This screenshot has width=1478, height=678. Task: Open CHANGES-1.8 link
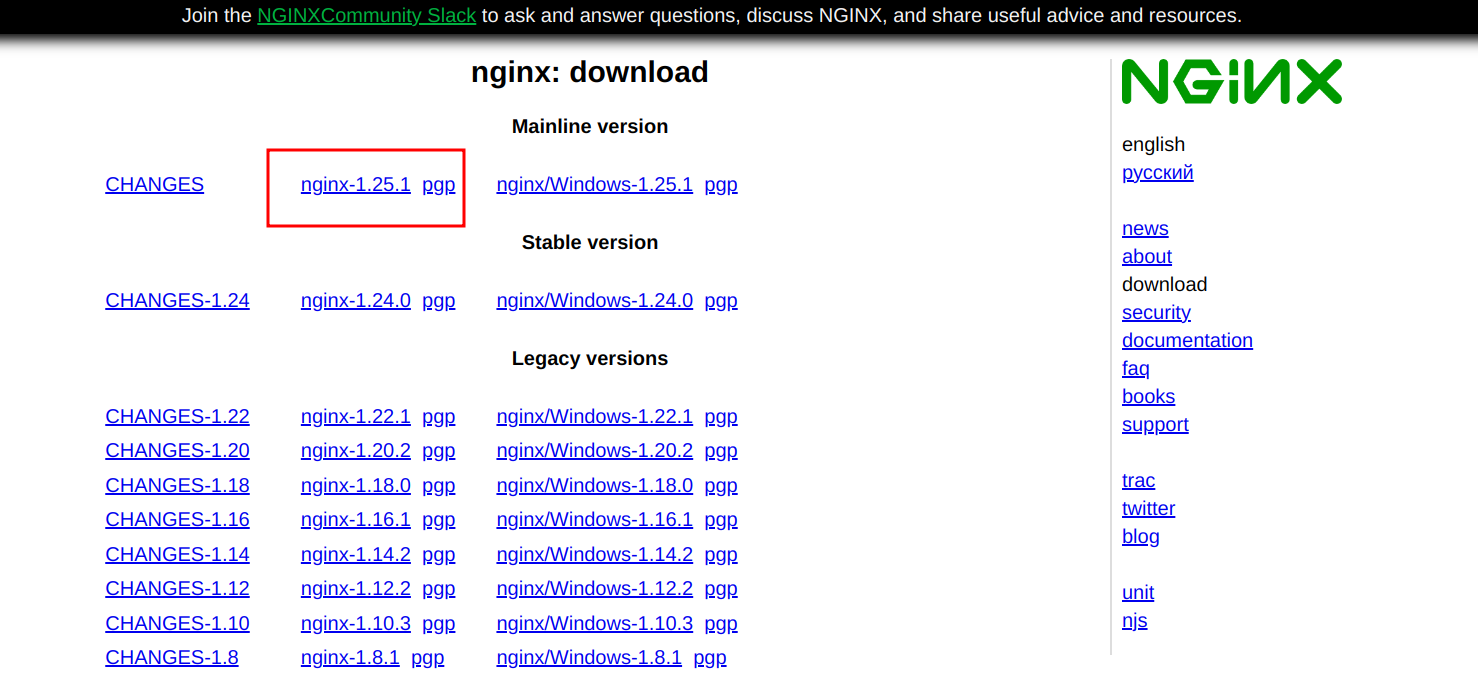(x=172, y=657)
